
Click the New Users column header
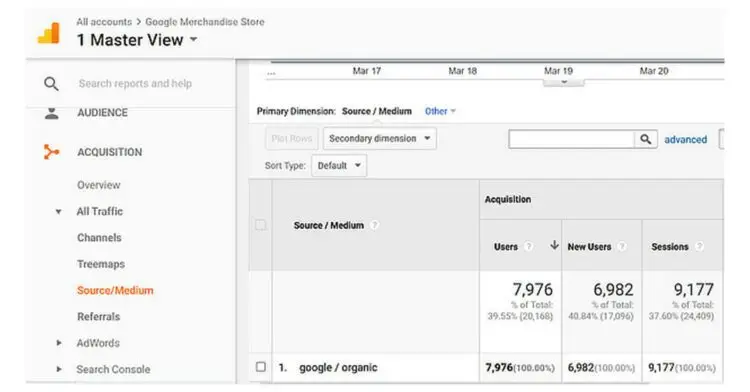pyautogui.click(x=589, y=247)
